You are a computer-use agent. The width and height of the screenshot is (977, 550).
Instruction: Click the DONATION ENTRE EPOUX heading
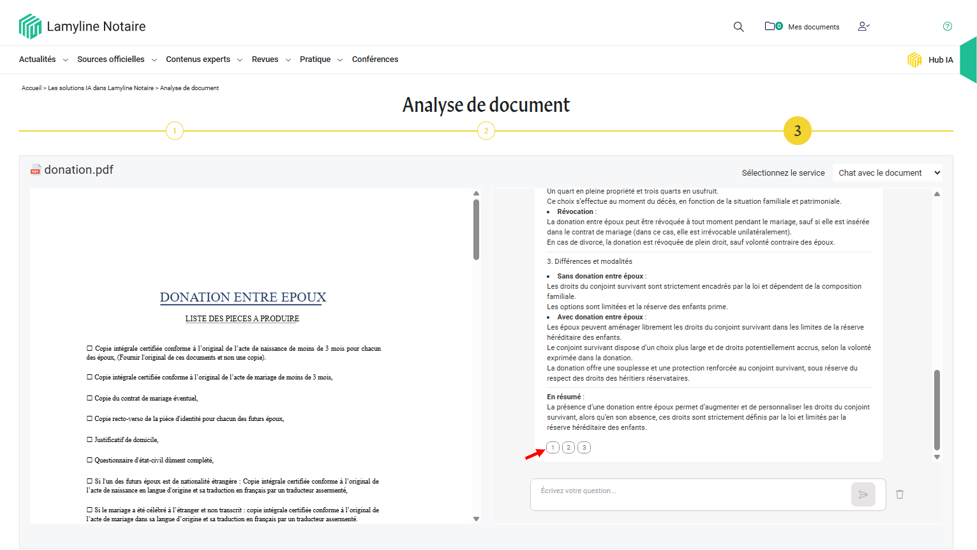243,297
